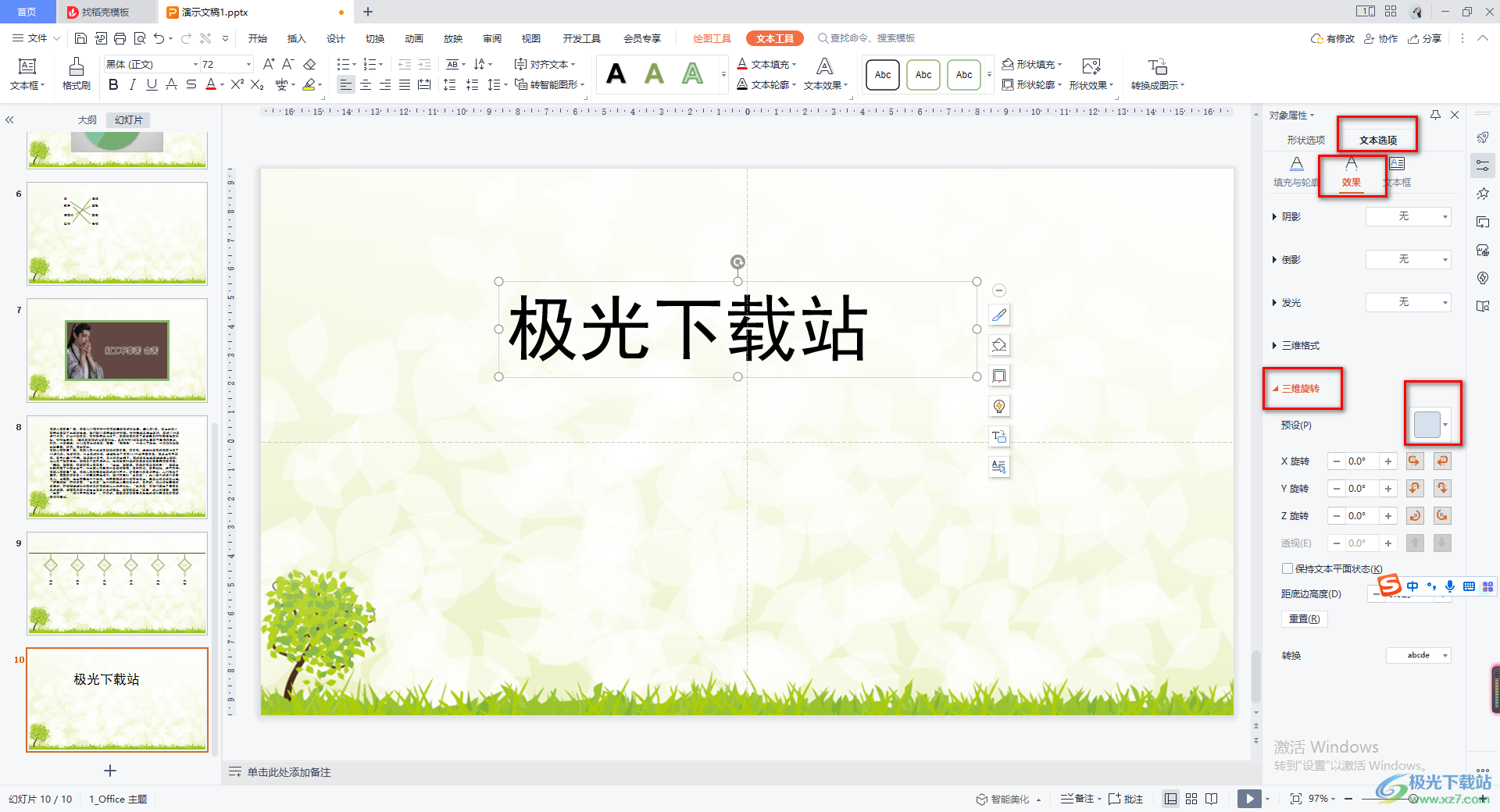1500x812 pixels.
Task: Apply Strikethrough formatting
Action: [191, 84]
